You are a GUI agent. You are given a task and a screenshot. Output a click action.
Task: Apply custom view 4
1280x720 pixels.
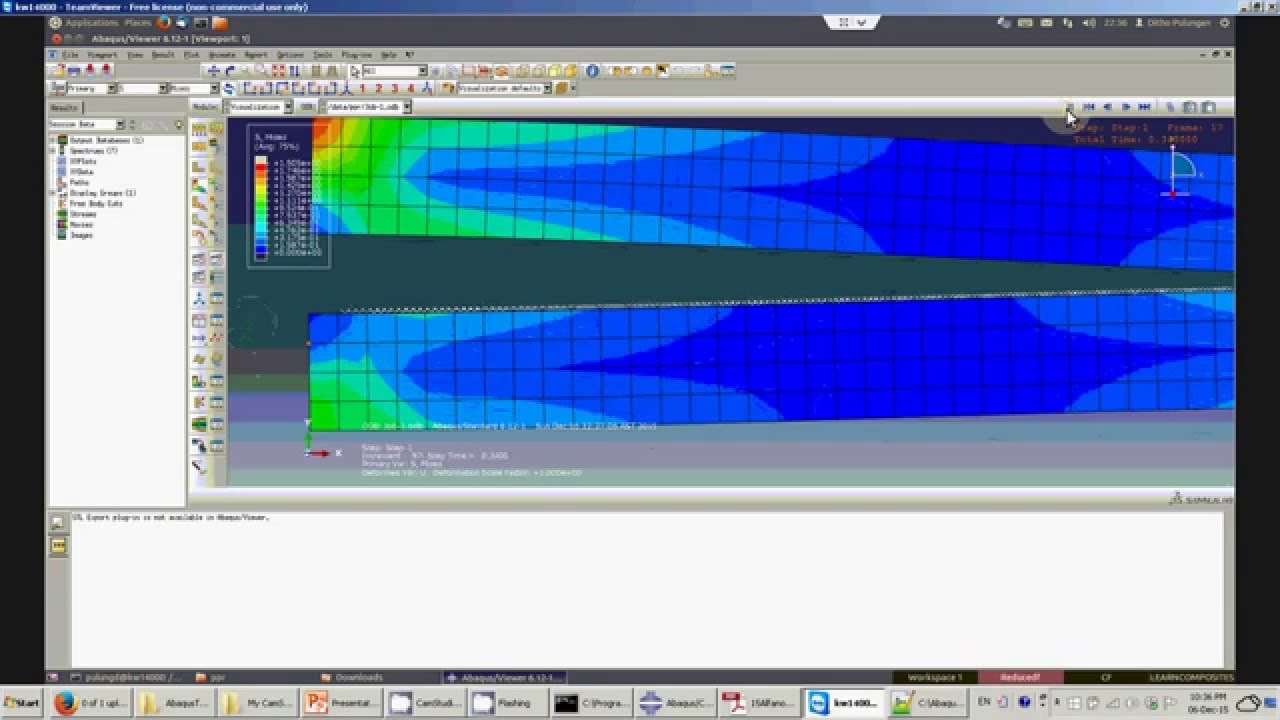[410, 88]
